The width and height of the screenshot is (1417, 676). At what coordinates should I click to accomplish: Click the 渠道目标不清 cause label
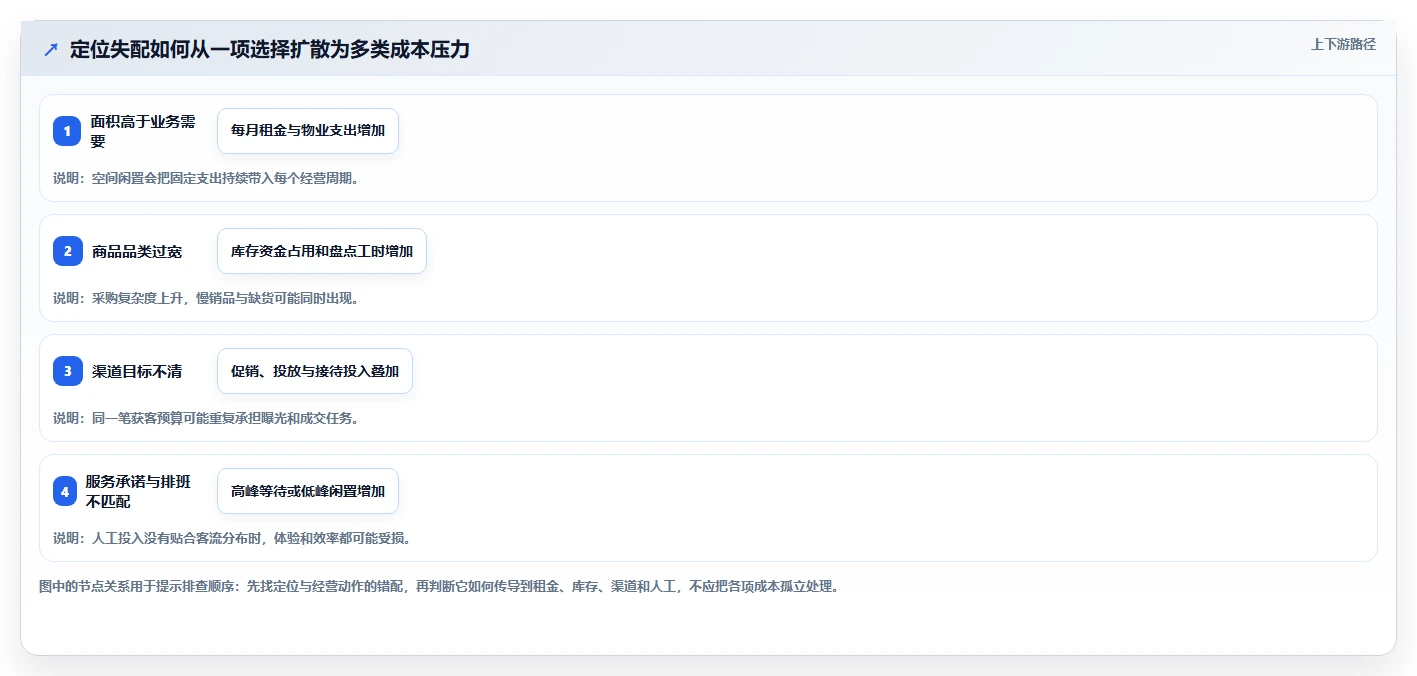[137, 372]
